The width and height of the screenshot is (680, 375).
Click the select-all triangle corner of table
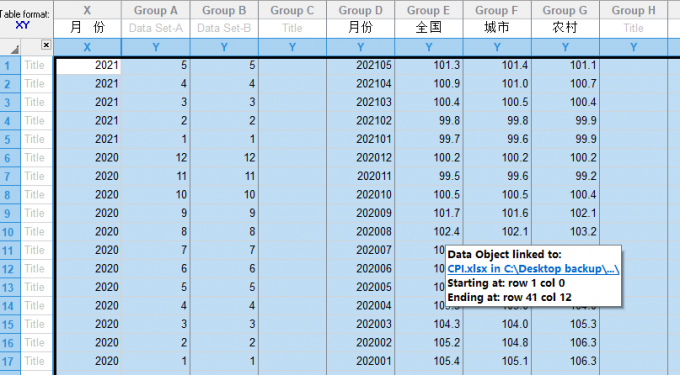[14, 49]
